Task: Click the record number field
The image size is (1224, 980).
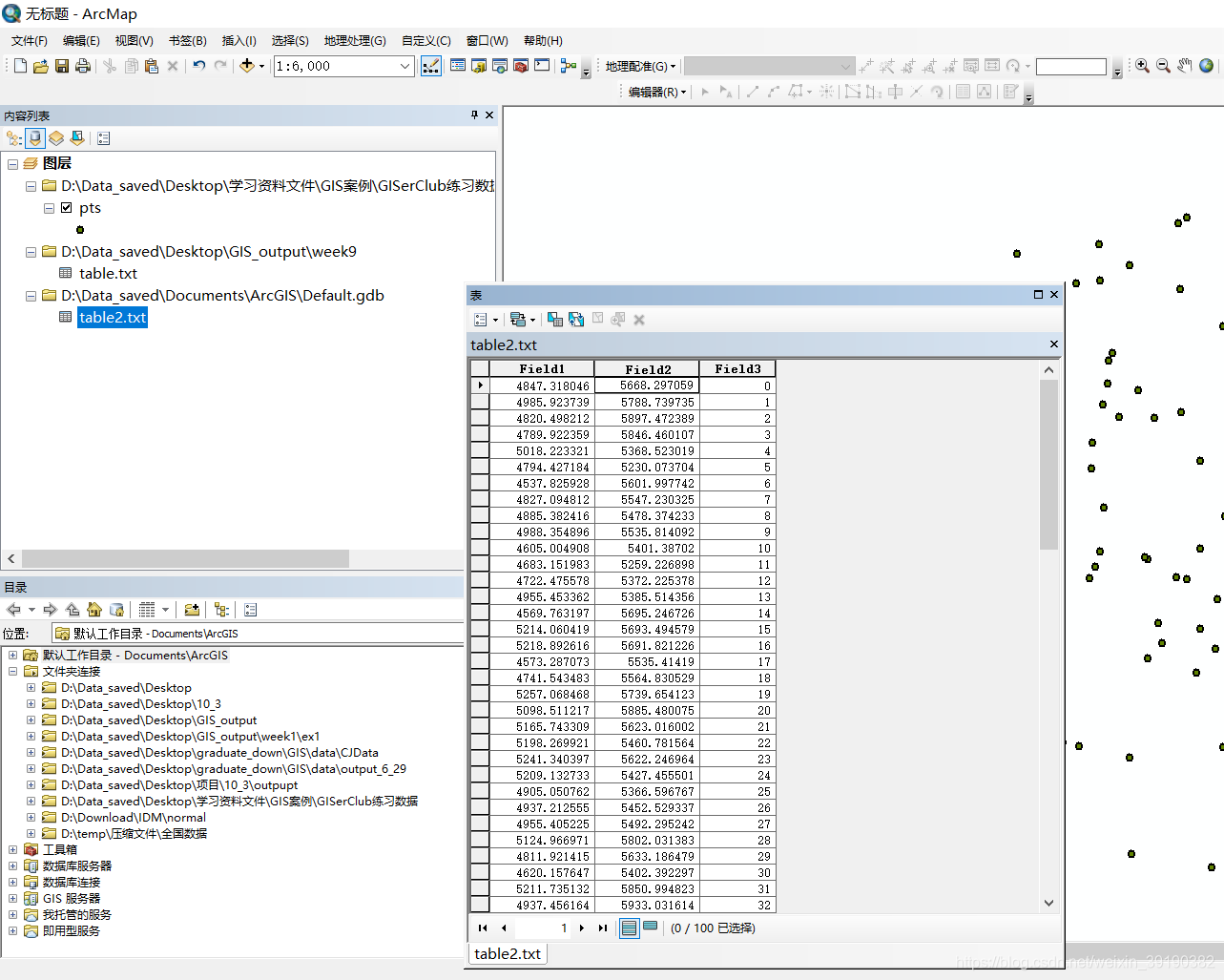Action: (x=544, y=928)
